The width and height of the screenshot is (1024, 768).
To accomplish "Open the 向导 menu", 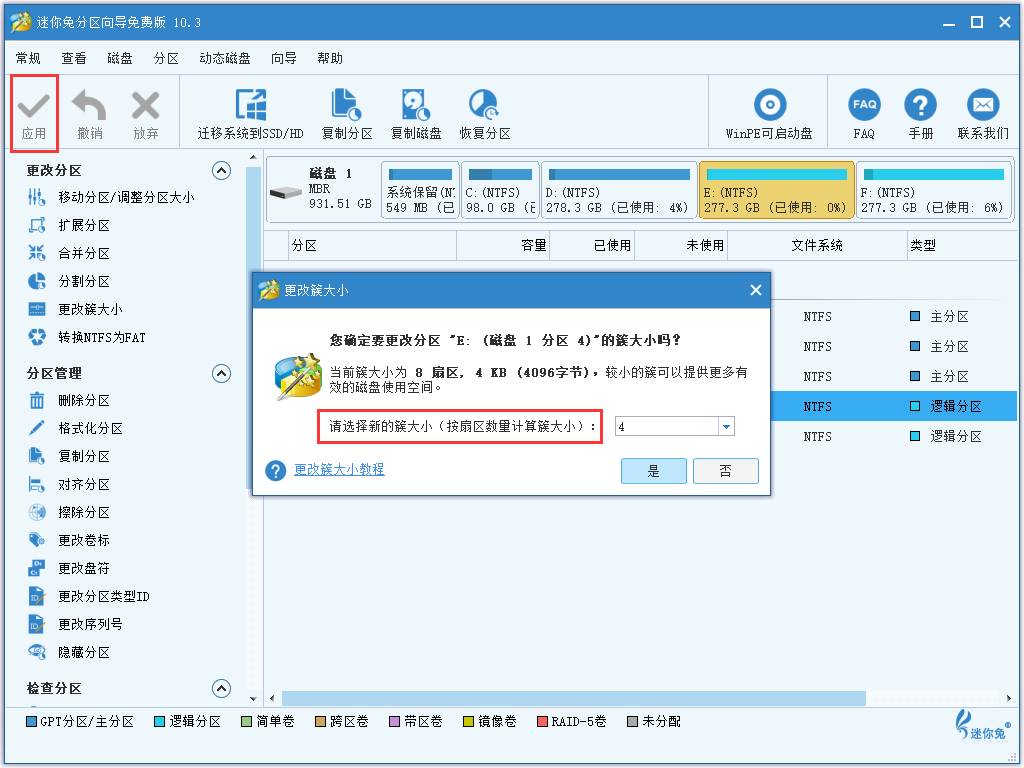I will tap(283, 59).
